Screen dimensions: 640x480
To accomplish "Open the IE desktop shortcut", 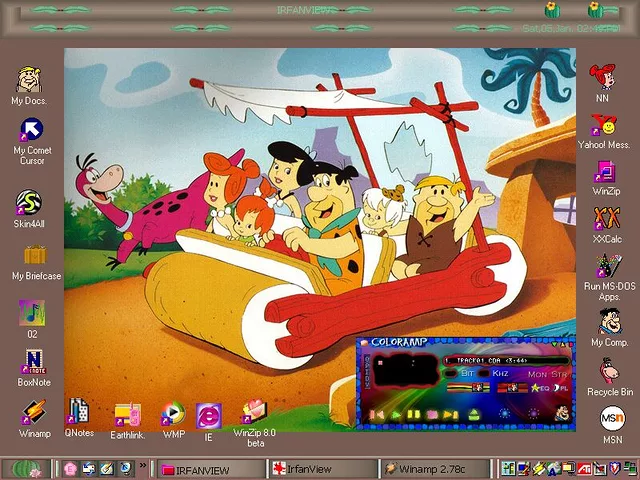I will tap(209, 422).
